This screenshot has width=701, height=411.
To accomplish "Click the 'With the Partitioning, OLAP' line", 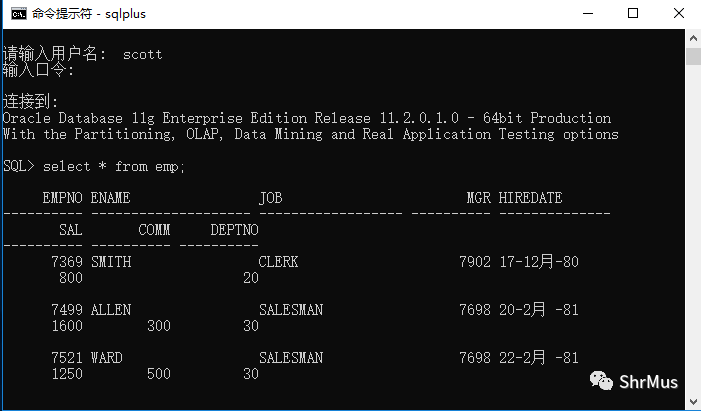I will (x=311, y=134).
